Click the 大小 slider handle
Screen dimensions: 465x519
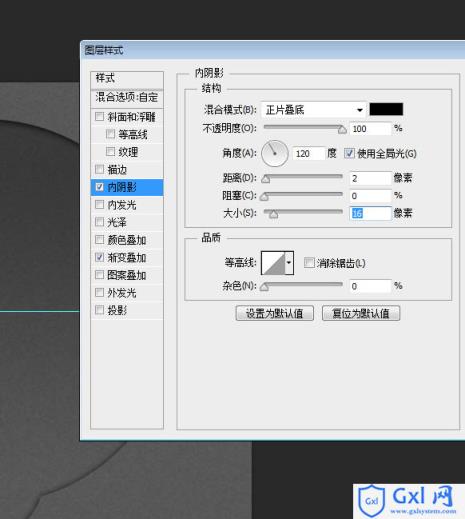(273, 214)
